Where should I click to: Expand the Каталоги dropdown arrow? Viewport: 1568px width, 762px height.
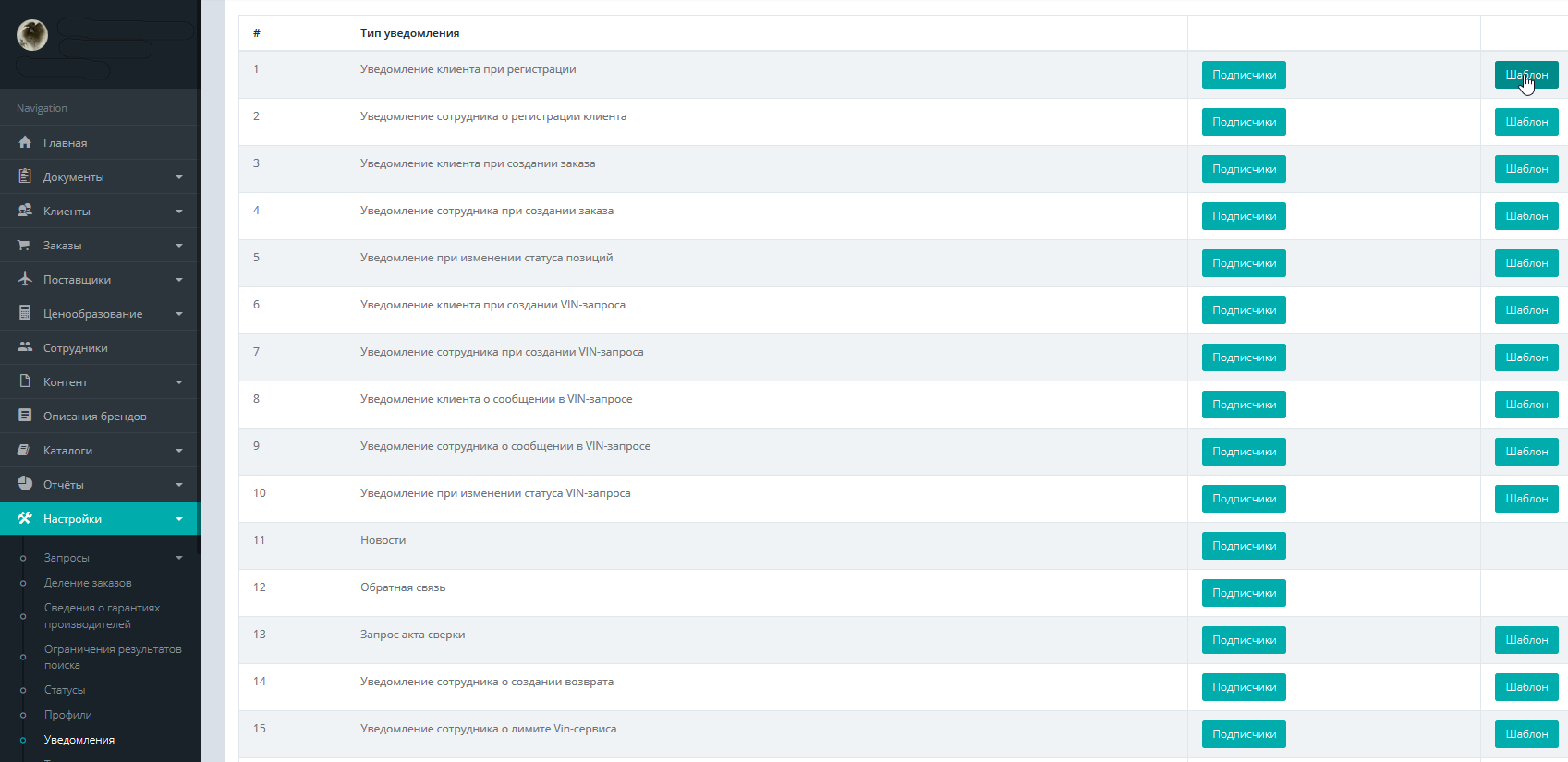coord(179,451)
